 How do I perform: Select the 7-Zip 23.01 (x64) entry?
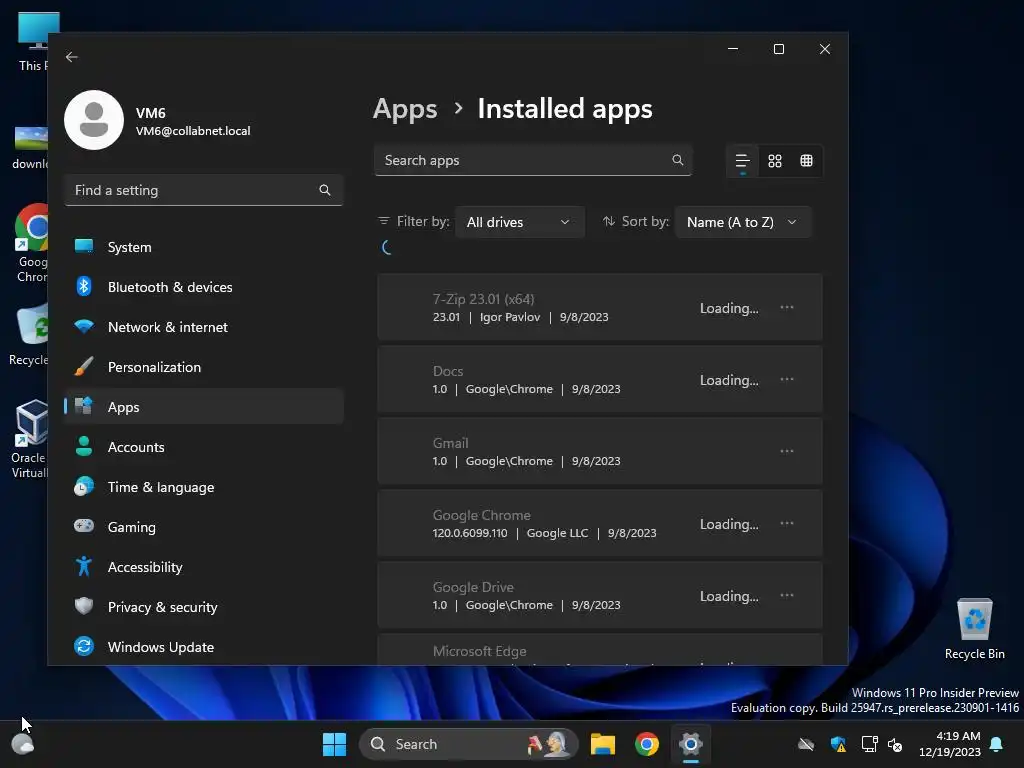pos(600,308)
